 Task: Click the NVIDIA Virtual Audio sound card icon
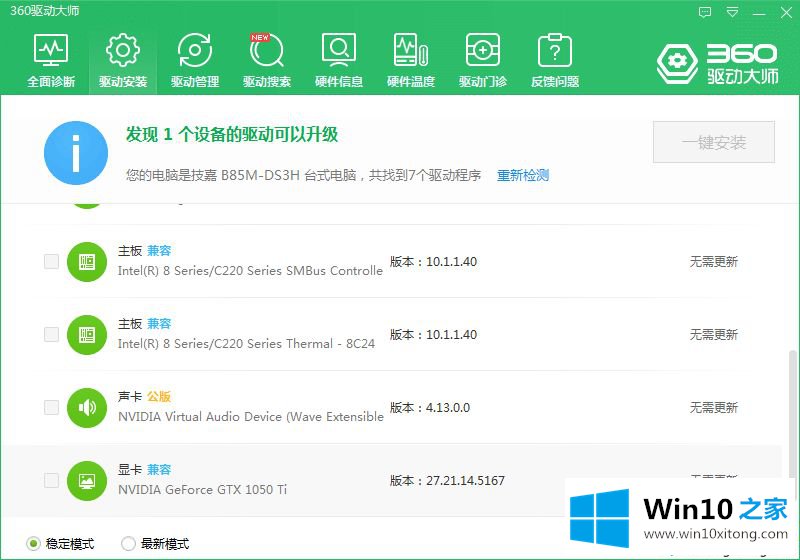point(87,408)
